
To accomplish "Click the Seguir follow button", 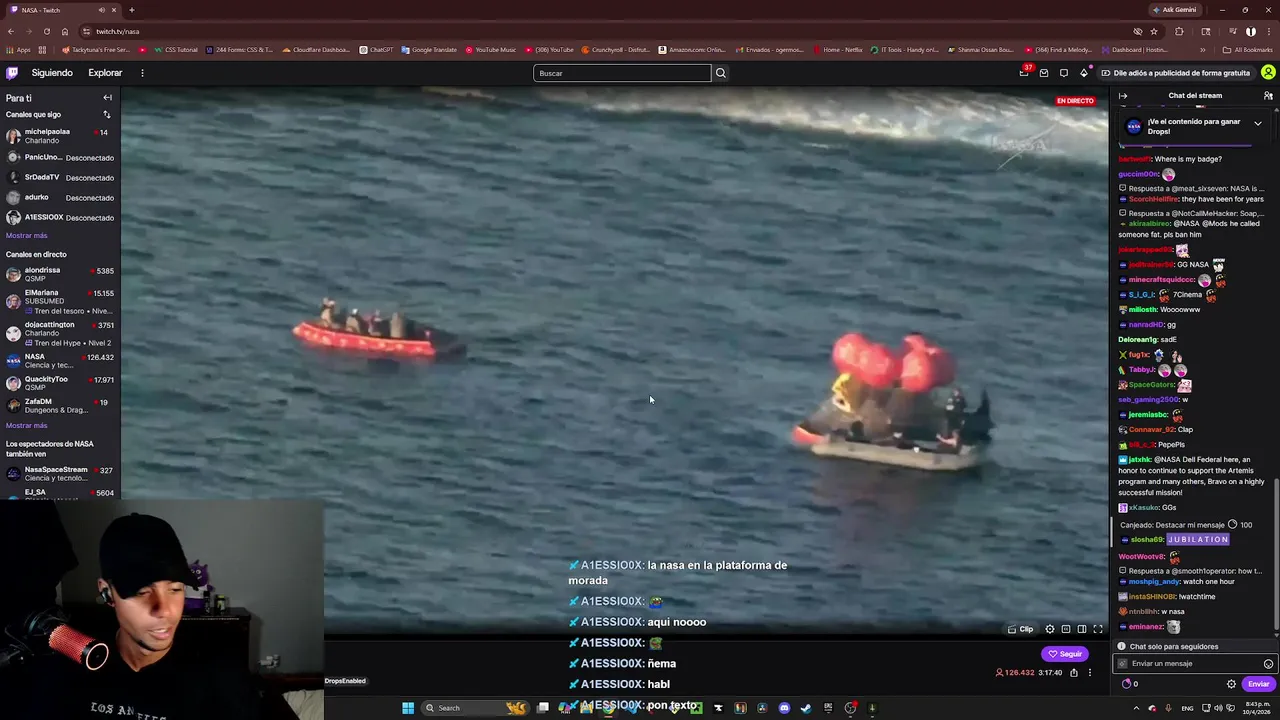I will pos(1065,654).
